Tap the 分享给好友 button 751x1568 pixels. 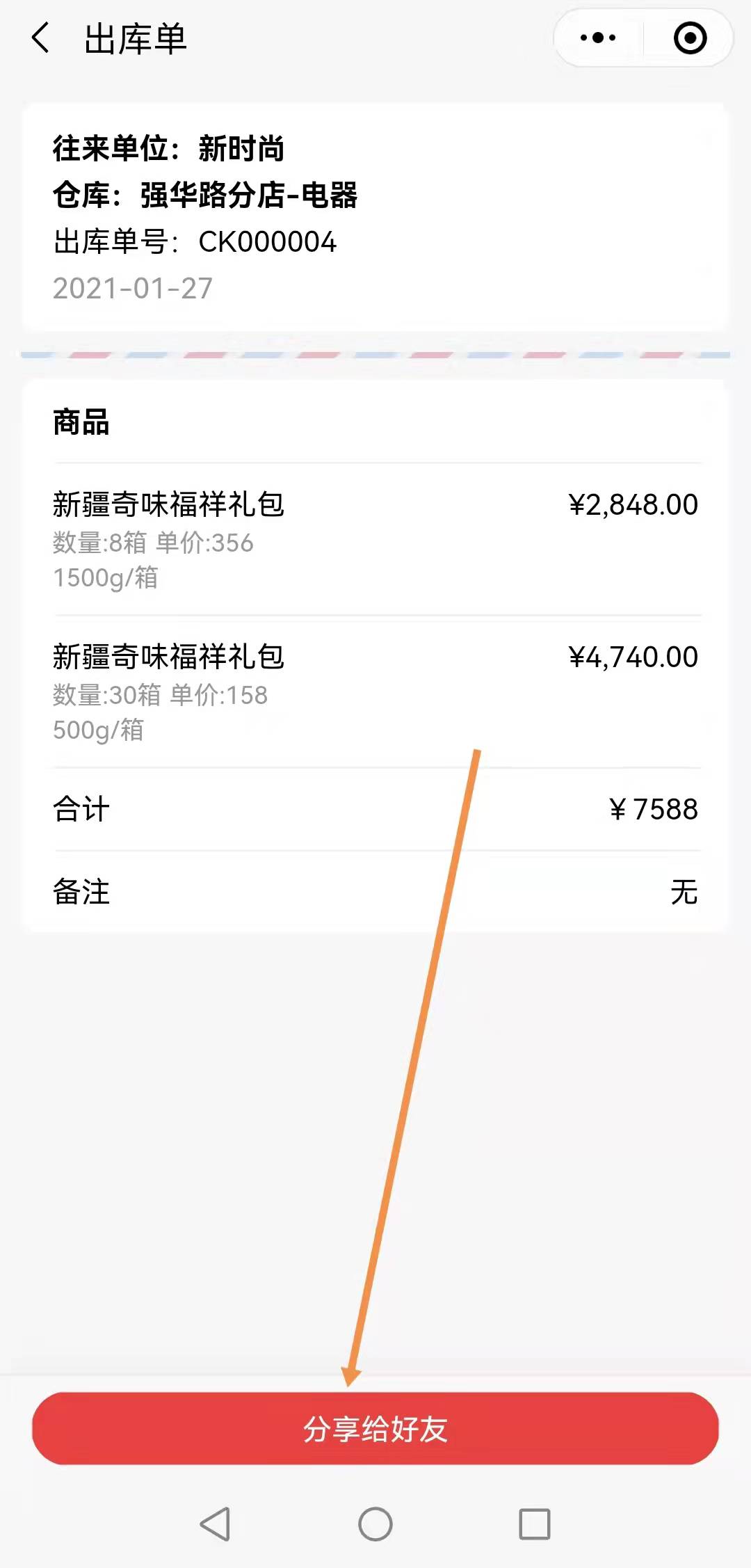click(x=375, y=1429)
